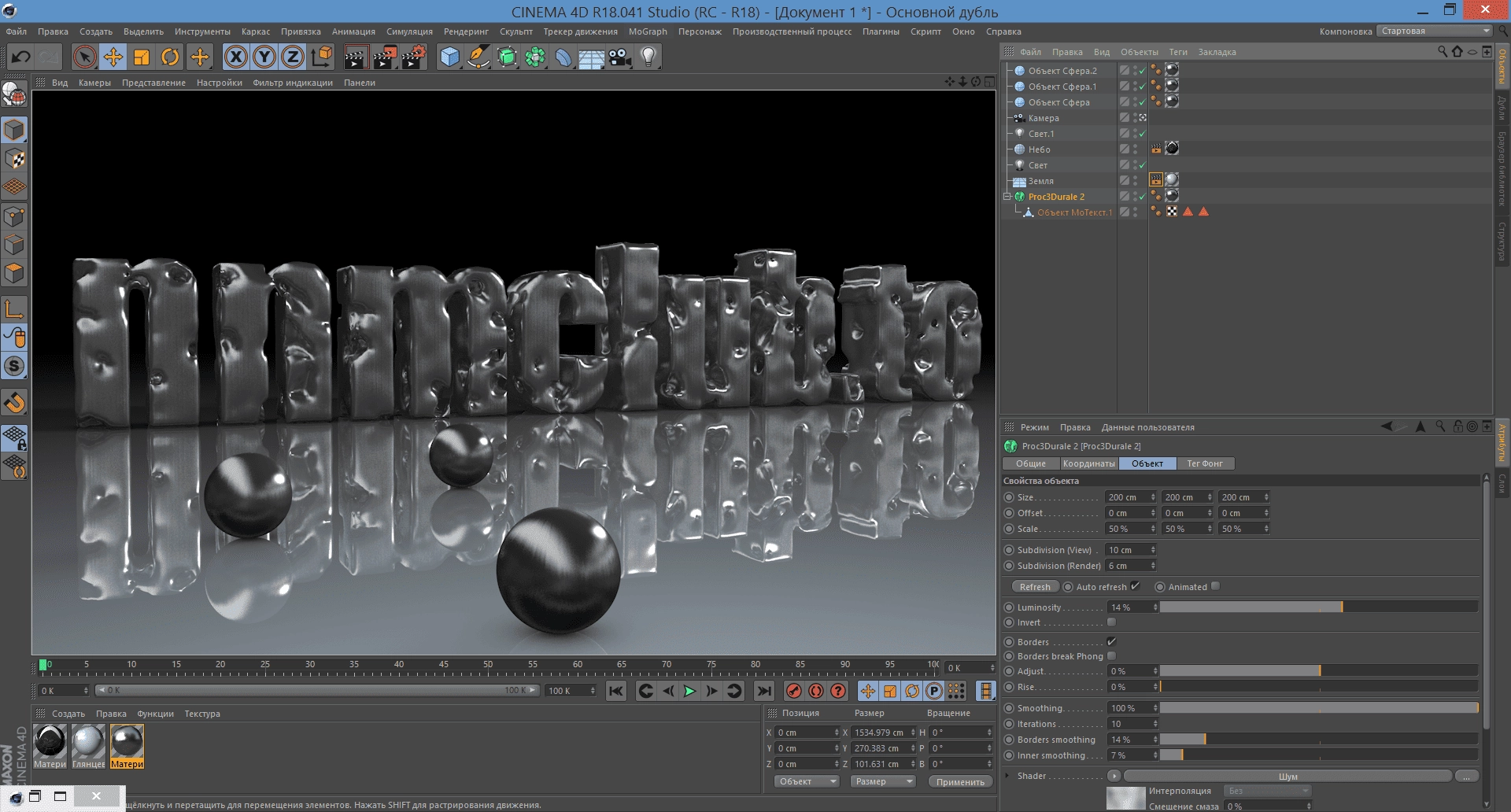Adjust the Borders smoothing slider

pos(1318,740)
